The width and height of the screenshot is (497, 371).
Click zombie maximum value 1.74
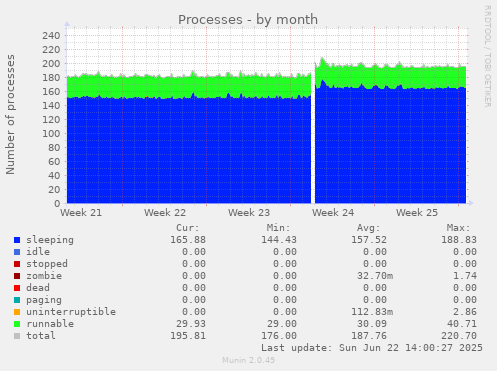[x=465, y=276]
